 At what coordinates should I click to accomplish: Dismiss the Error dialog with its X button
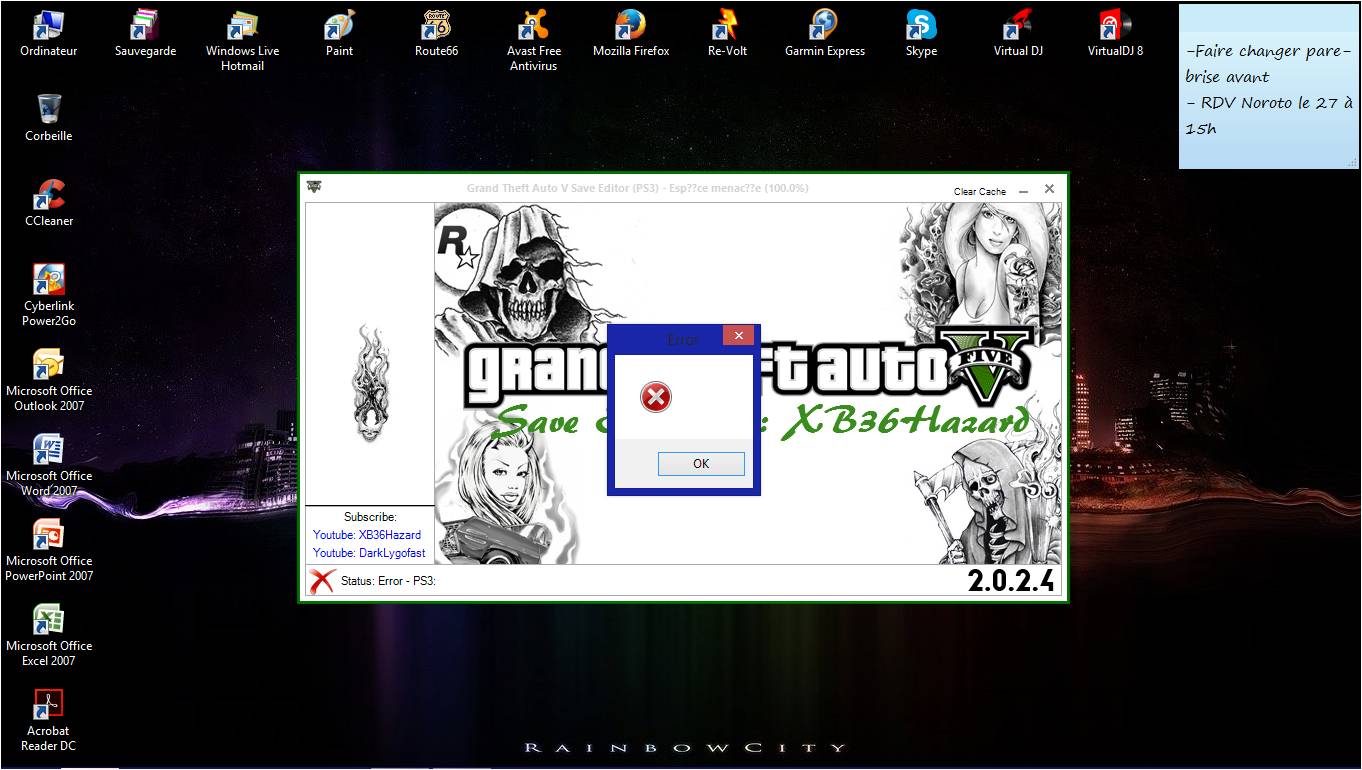[738, 336]
